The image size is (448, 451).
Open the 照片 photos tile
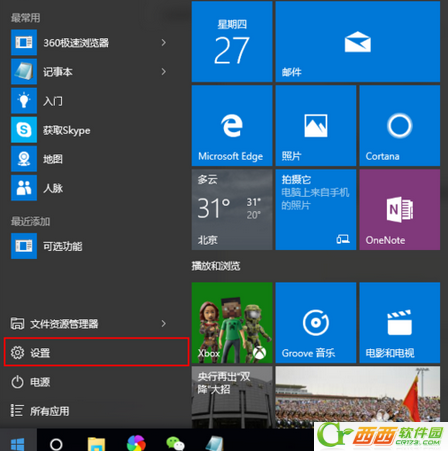pos(316,126)
